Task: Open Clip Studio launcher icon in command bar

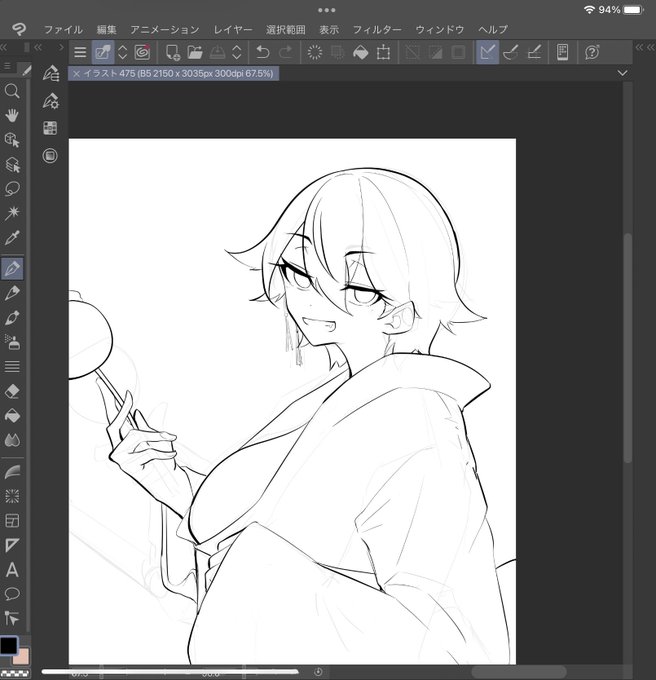Action: 103,52
